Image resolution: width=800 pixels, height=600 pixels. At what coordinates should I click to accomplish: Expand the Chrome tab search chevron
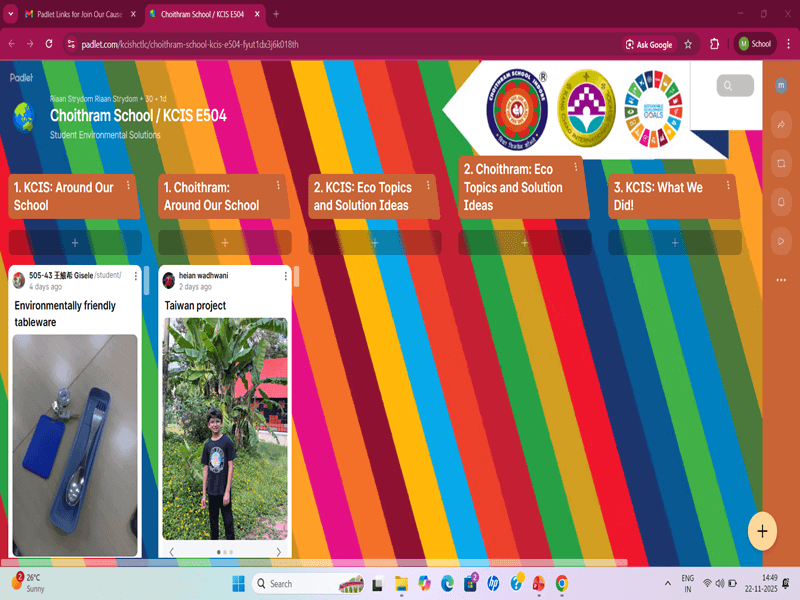10,14
